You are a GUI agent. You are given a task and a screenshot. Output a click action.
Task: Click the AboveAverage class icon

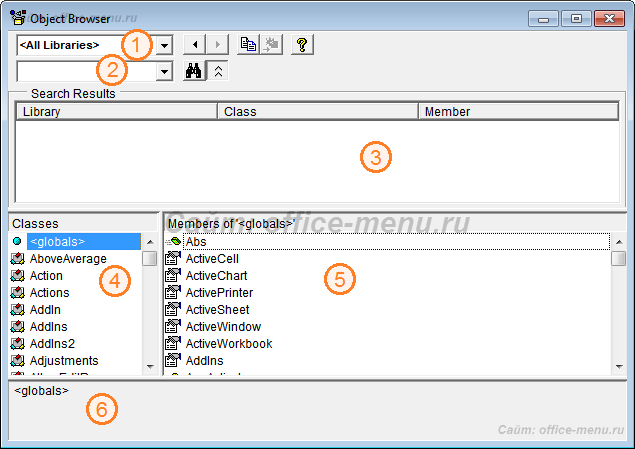pos(17,258)
